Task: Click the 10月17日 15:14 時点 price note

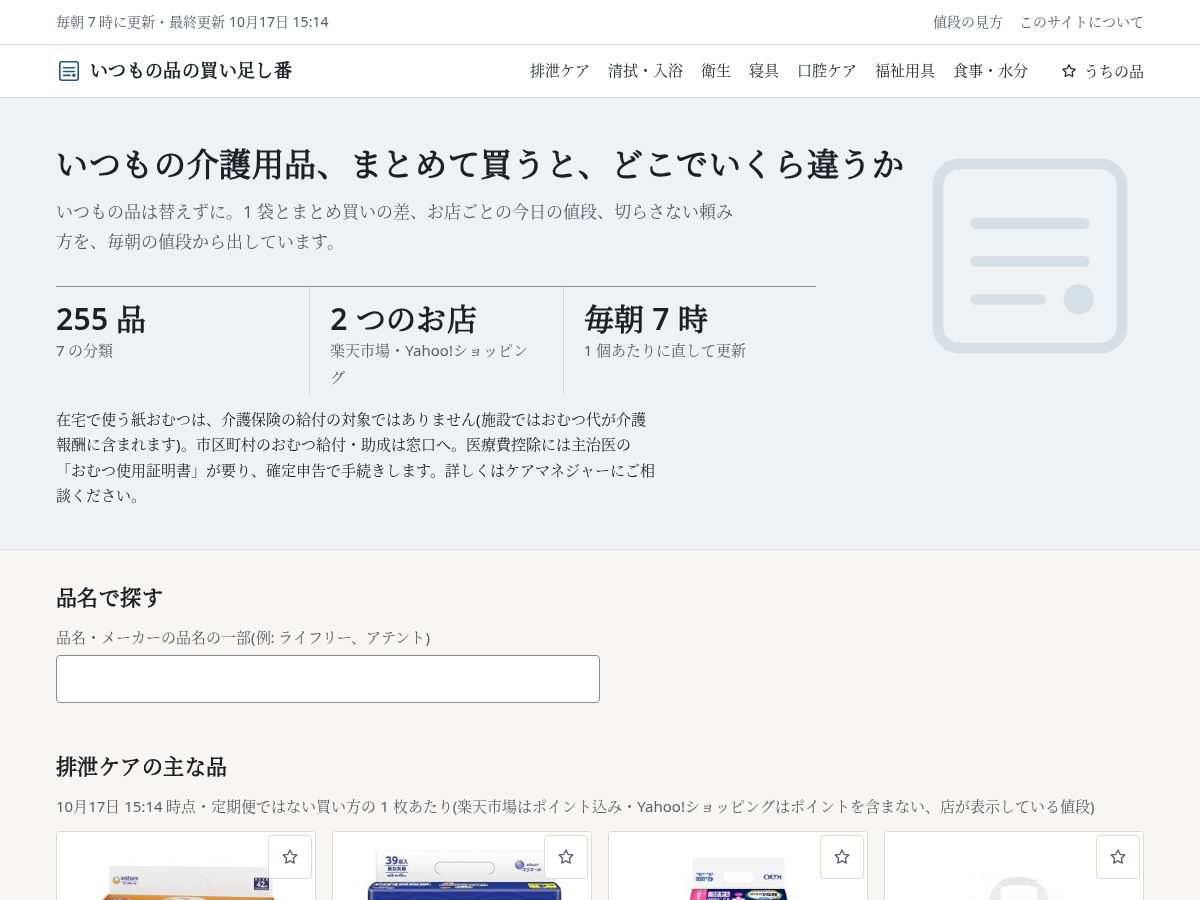Action: (575, 807)
